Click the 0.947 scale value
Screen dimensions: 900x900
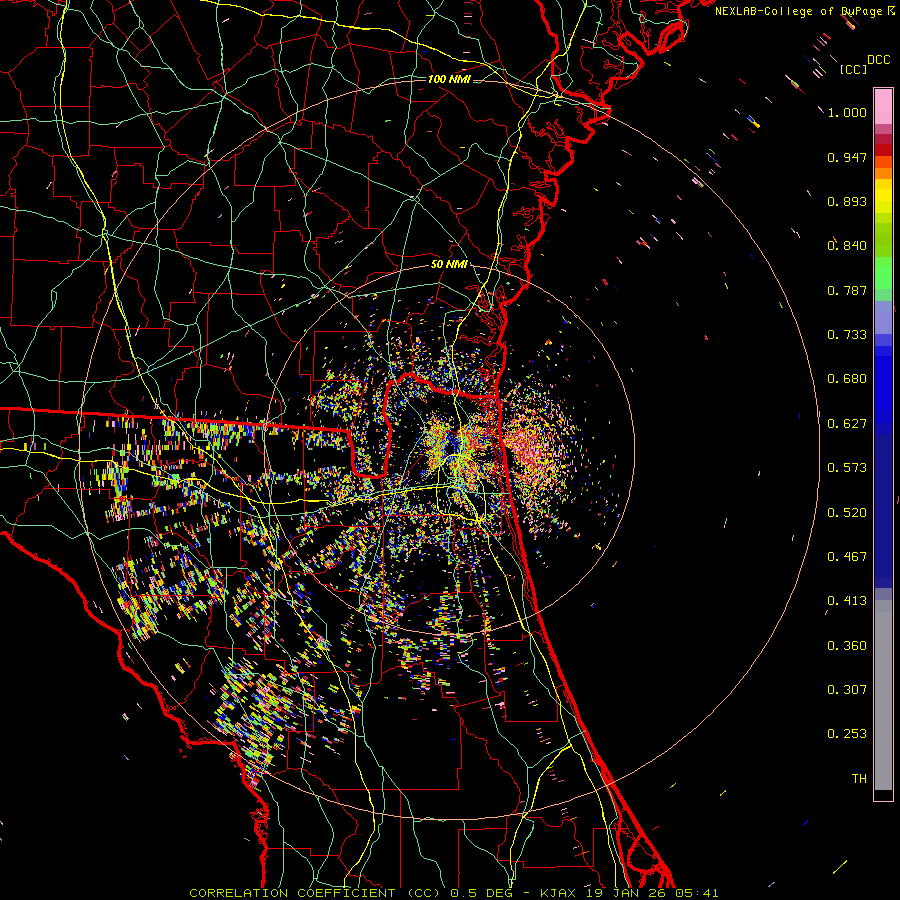point(847,157)
